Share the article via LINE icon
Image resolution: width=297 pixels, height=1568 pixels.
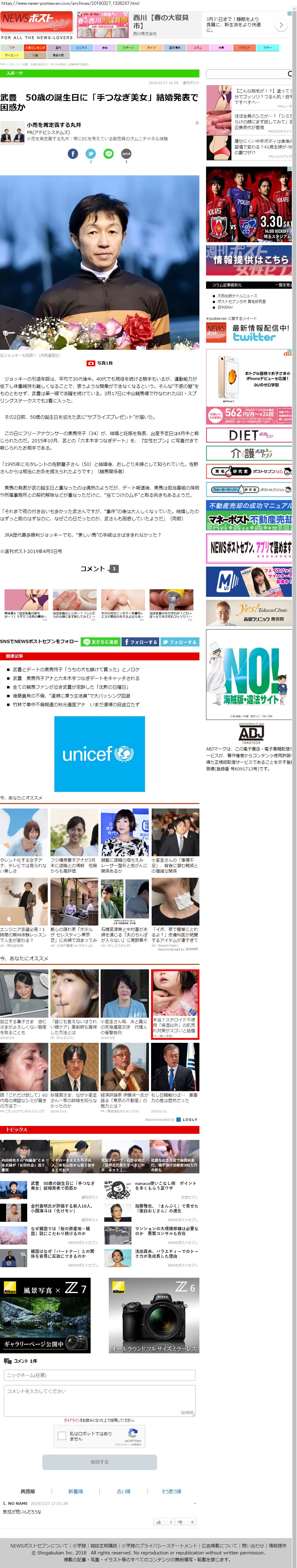(108, 153)
